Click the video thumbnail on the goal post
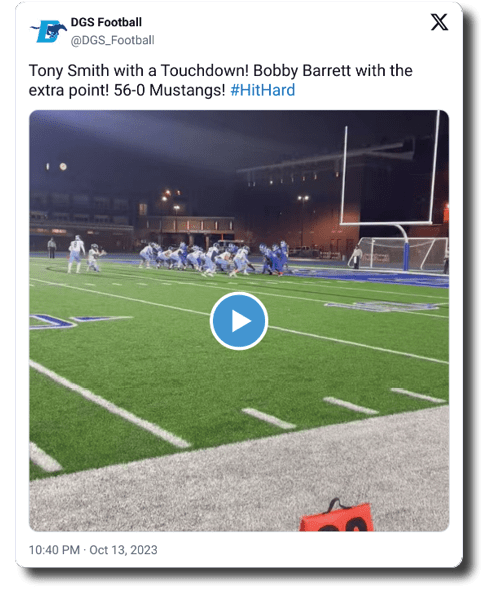 pos(391,177)
